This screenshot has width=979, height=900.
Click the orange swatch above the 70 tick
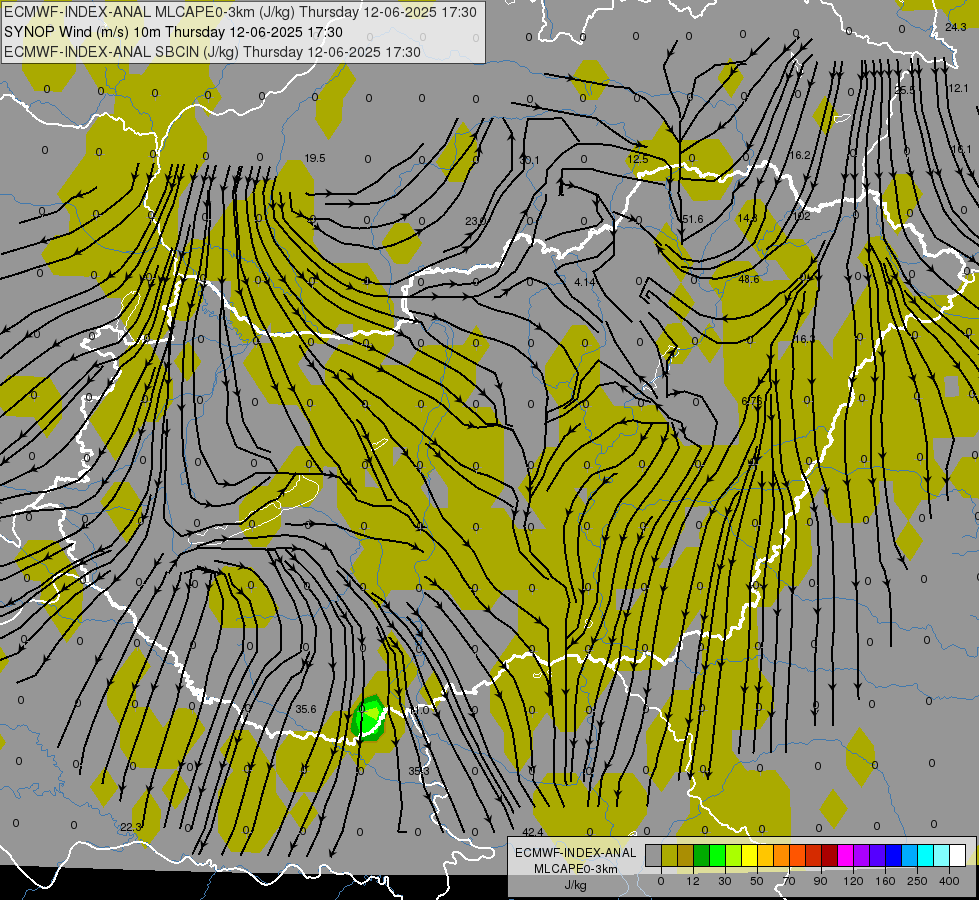[782, 855]
